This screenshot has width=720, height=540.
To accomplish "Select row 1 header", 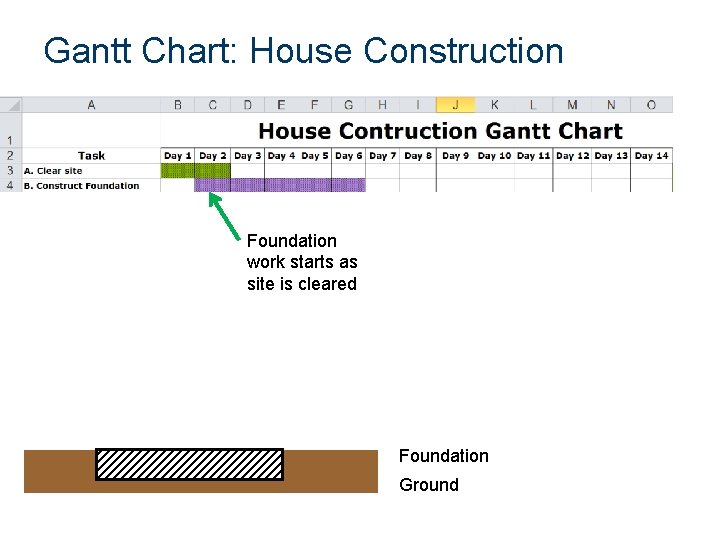I will pyautogui.click(x=11, y=130).
